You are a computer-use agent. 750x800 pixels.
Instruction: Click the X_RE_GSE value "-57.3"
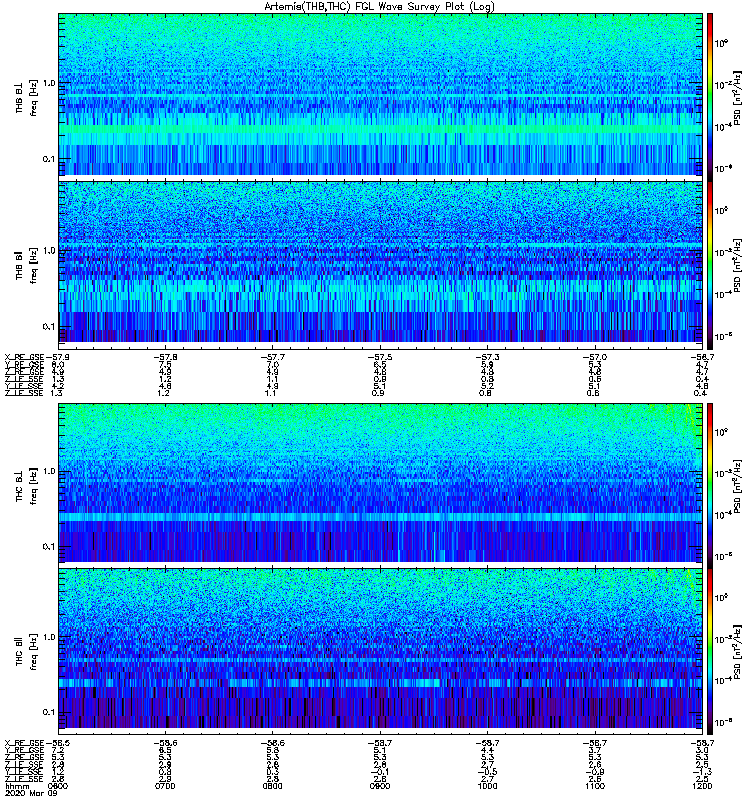(487, 358)
